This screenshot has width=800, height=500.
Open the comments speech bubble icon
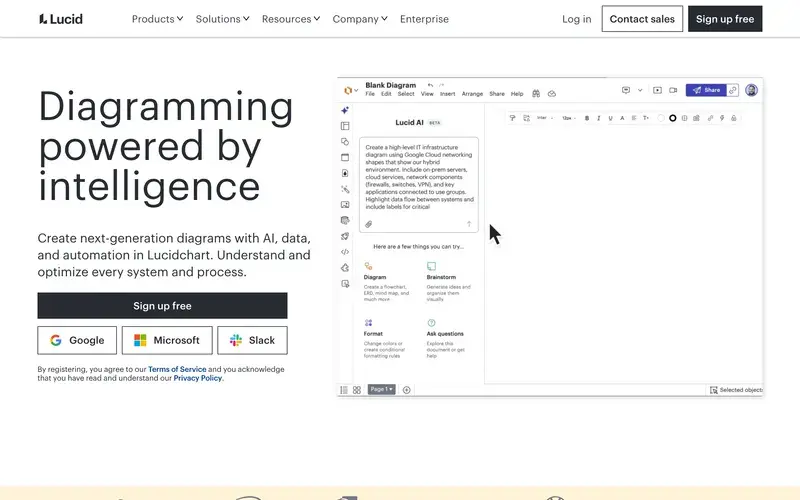(x=626, y=90)
